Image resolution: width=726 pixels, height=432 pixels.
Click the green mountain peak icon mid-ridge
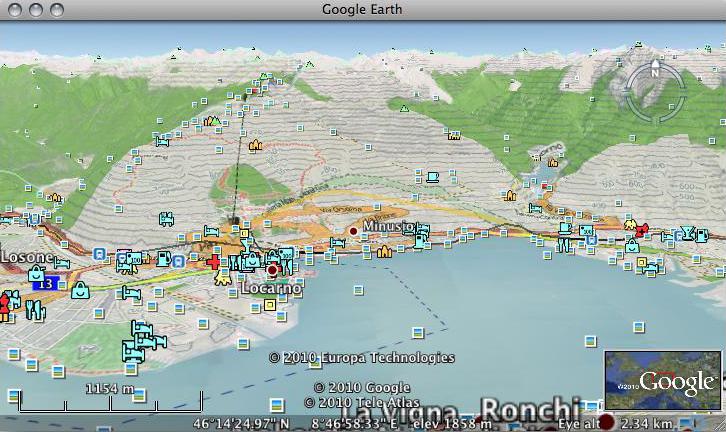(404, 109)
